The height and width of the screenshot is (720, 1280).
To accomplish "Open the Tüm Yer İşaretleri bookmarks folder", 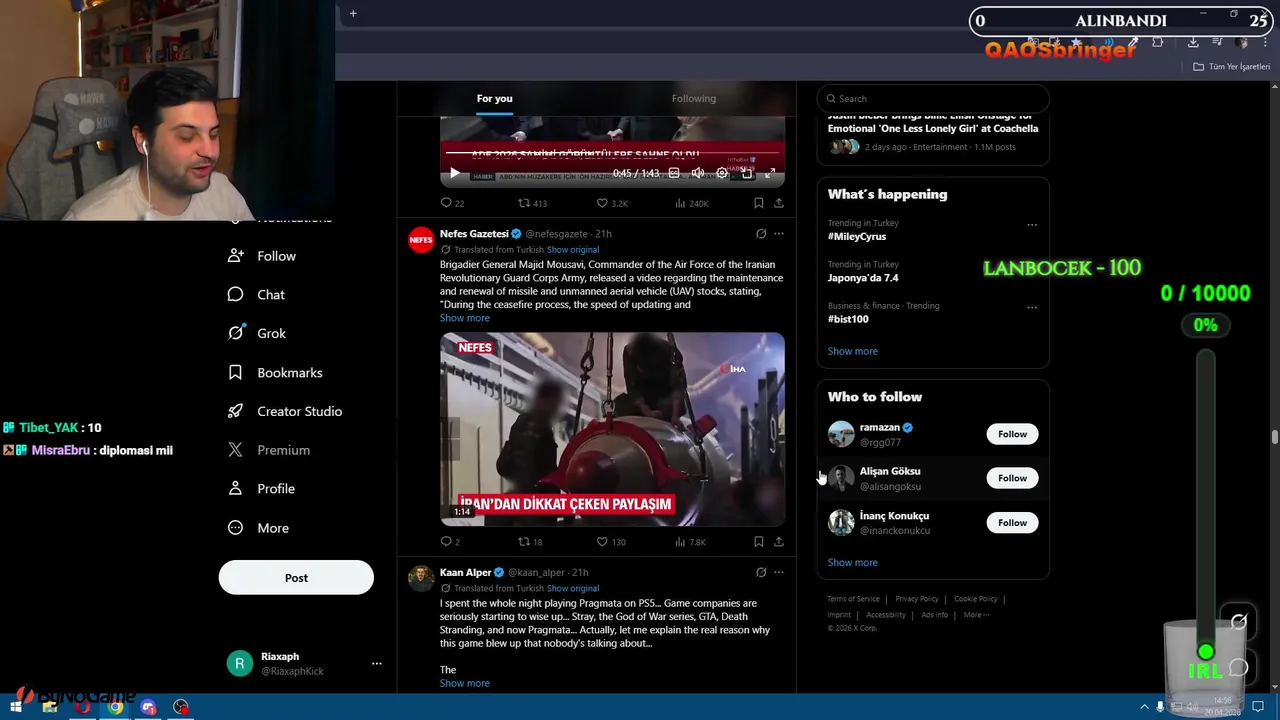I will tap(1232, 67).
